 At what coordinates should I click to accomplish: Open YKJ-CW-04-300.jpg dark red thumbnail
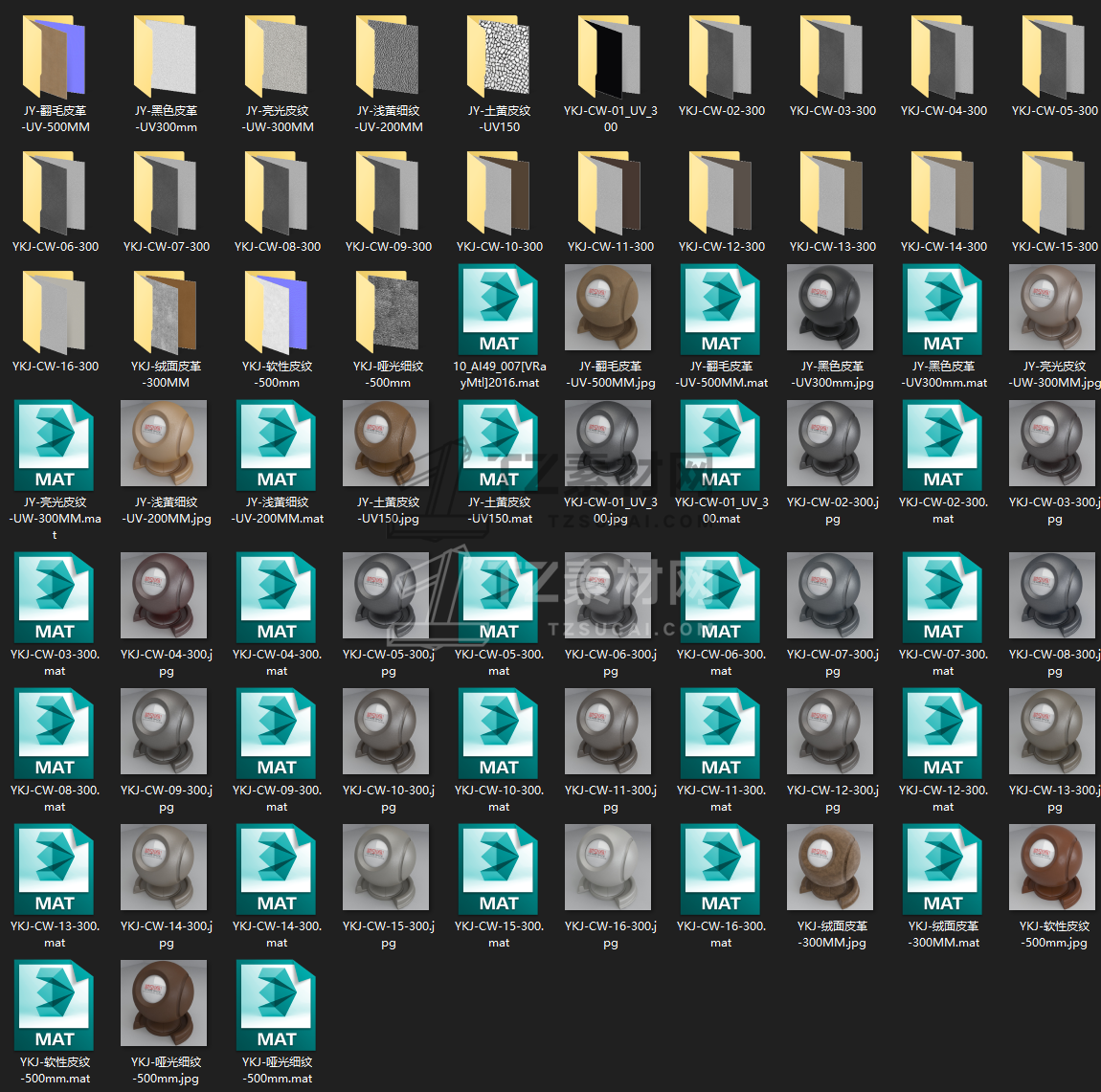pyautogui.click(x=164, y=596)
